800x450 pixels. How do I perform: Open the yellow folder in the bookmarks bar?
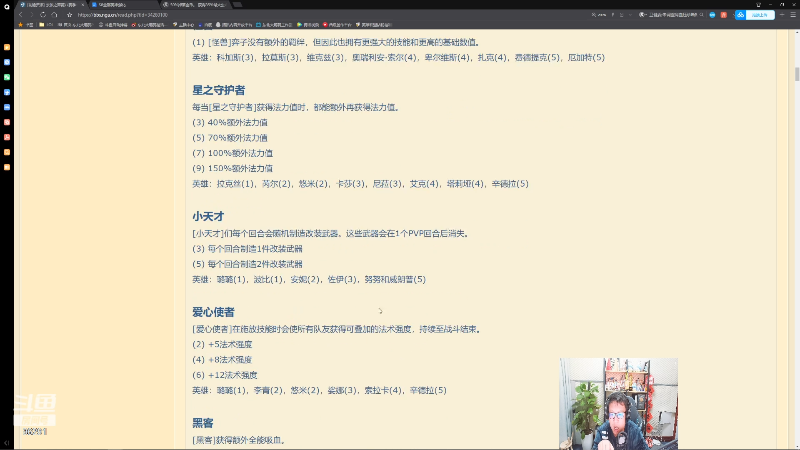[42, 24]
